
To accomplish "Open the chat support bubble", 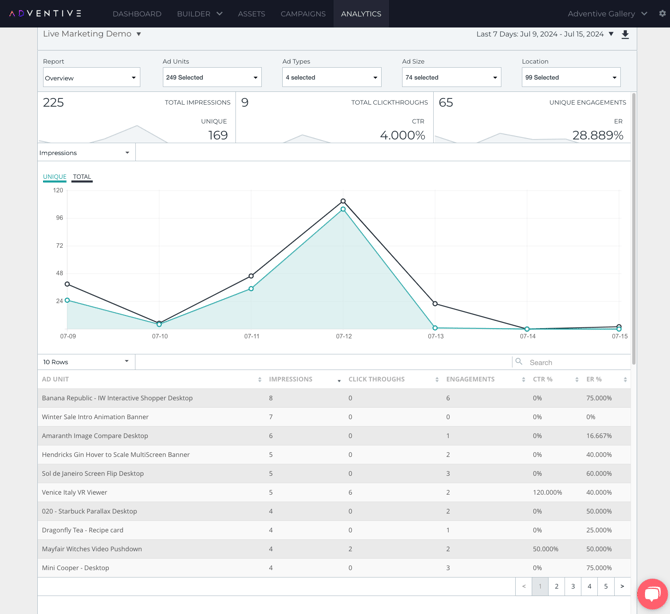I will [x=652, y=594].
